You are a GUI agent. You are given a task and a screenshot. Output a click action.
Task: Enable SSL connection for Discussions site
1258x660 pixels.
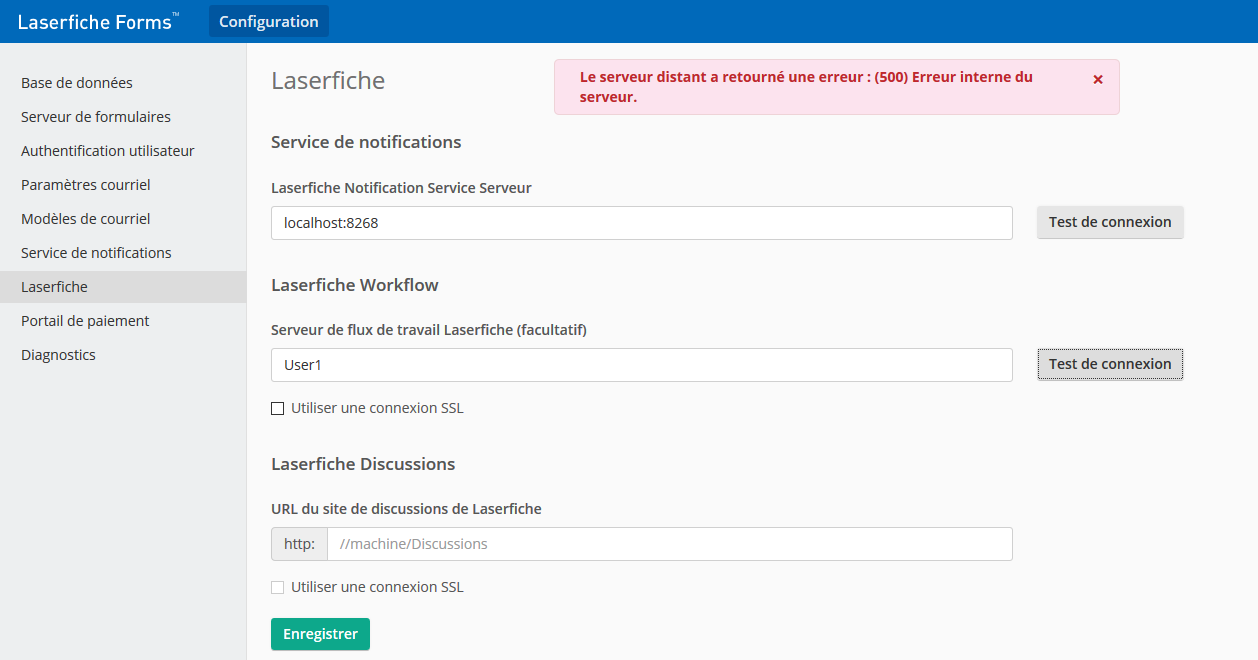click(x=278, y=587)
